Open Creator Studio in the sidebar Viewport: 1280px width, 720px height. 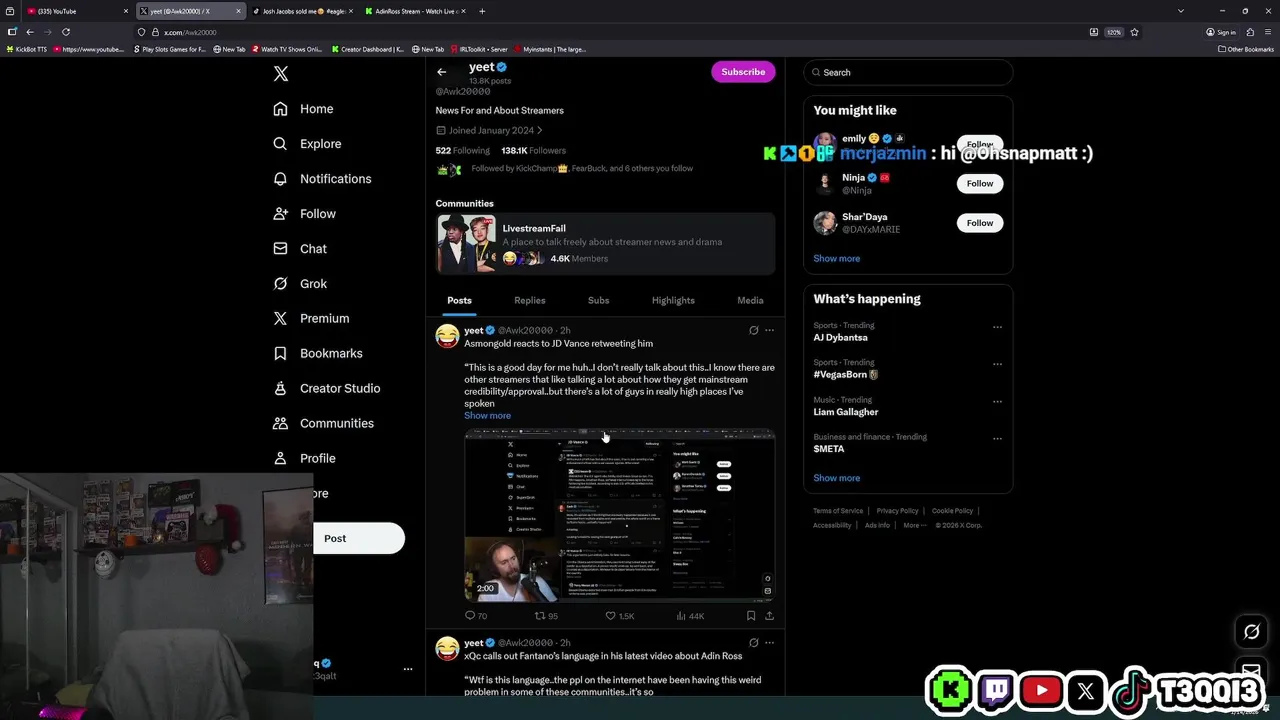click(x=326, y=389)
